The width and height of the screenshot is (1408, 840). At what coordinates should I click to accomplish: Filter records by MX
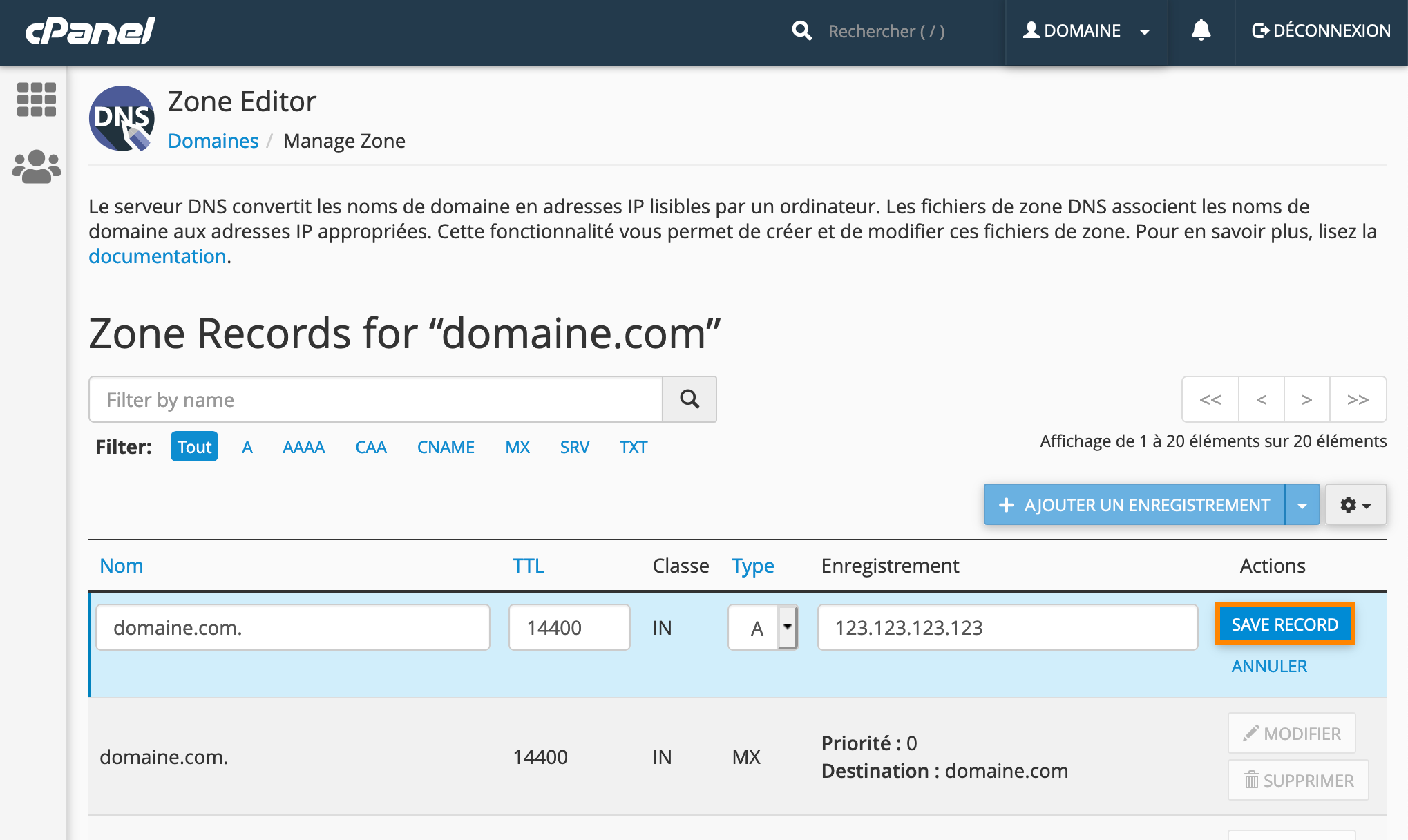[517, 447]
